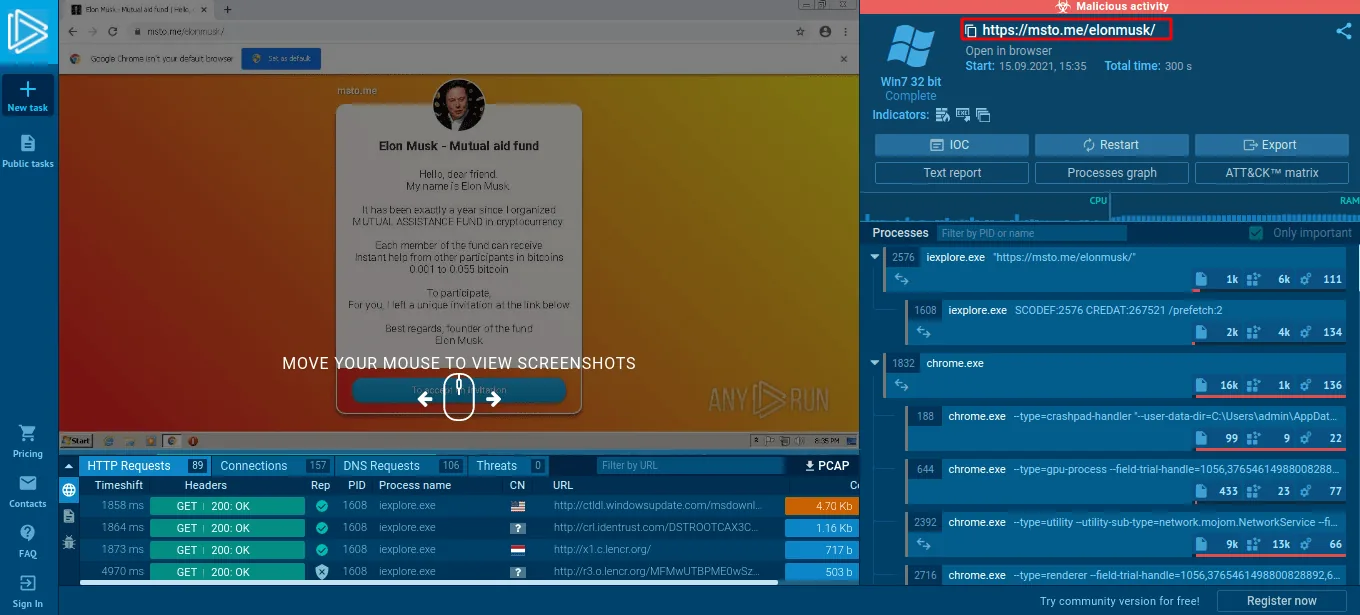Collapse iexplore.exe 2576 process tree
Image resolution: width=1360 pixels, height=615 pixels.
(x=876, y=257)
